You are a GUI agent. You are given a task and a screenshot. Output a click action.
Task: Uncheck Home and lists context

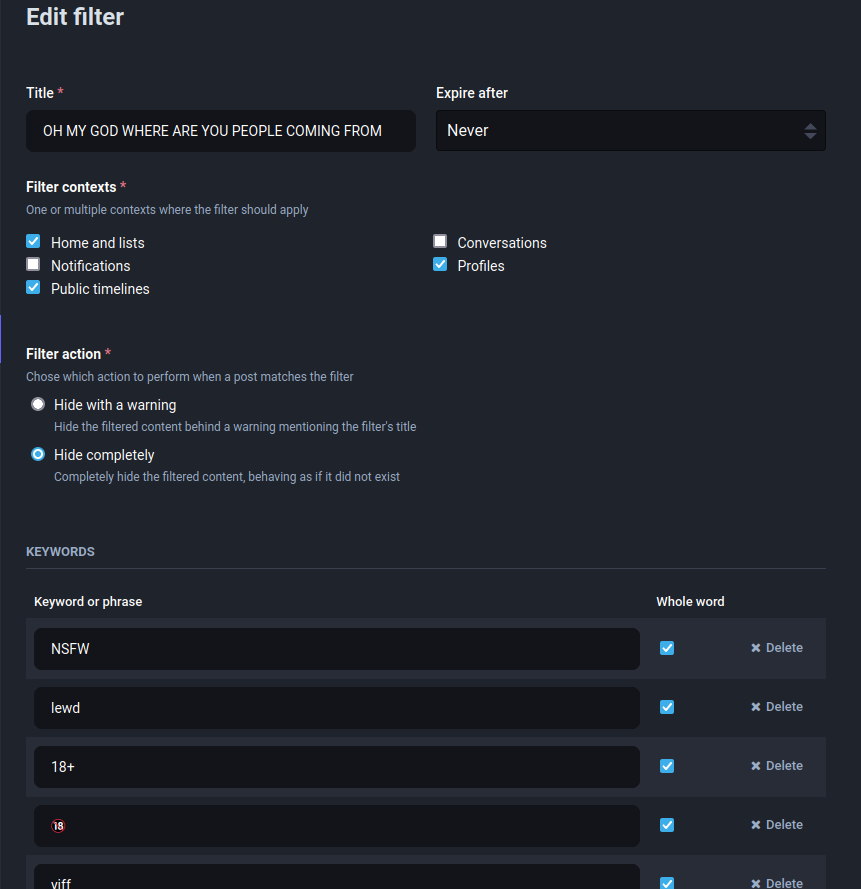33,242
